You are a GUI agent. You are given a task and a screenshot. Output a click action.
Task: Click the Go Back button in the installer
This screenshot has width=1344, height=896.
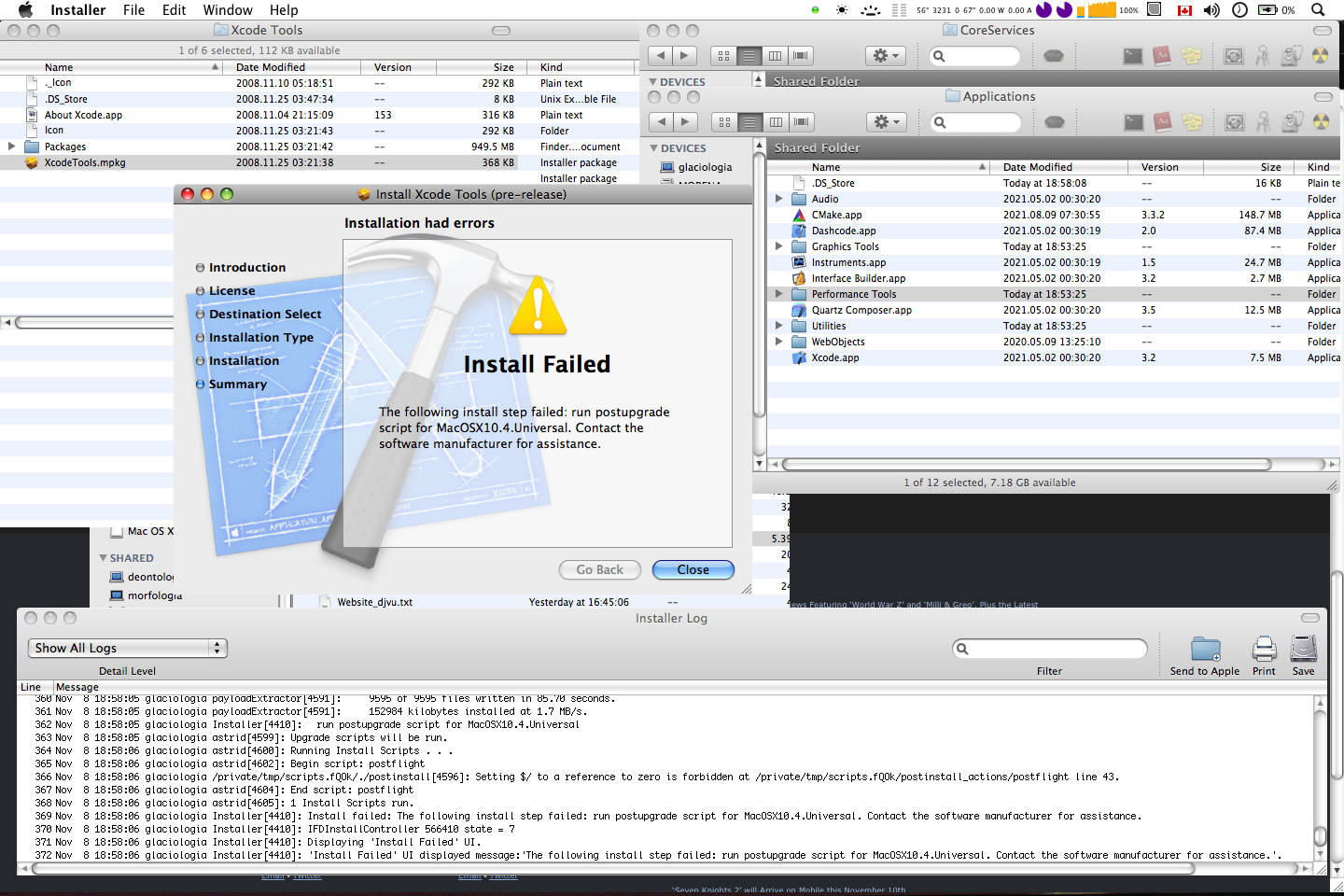point(599,569)
